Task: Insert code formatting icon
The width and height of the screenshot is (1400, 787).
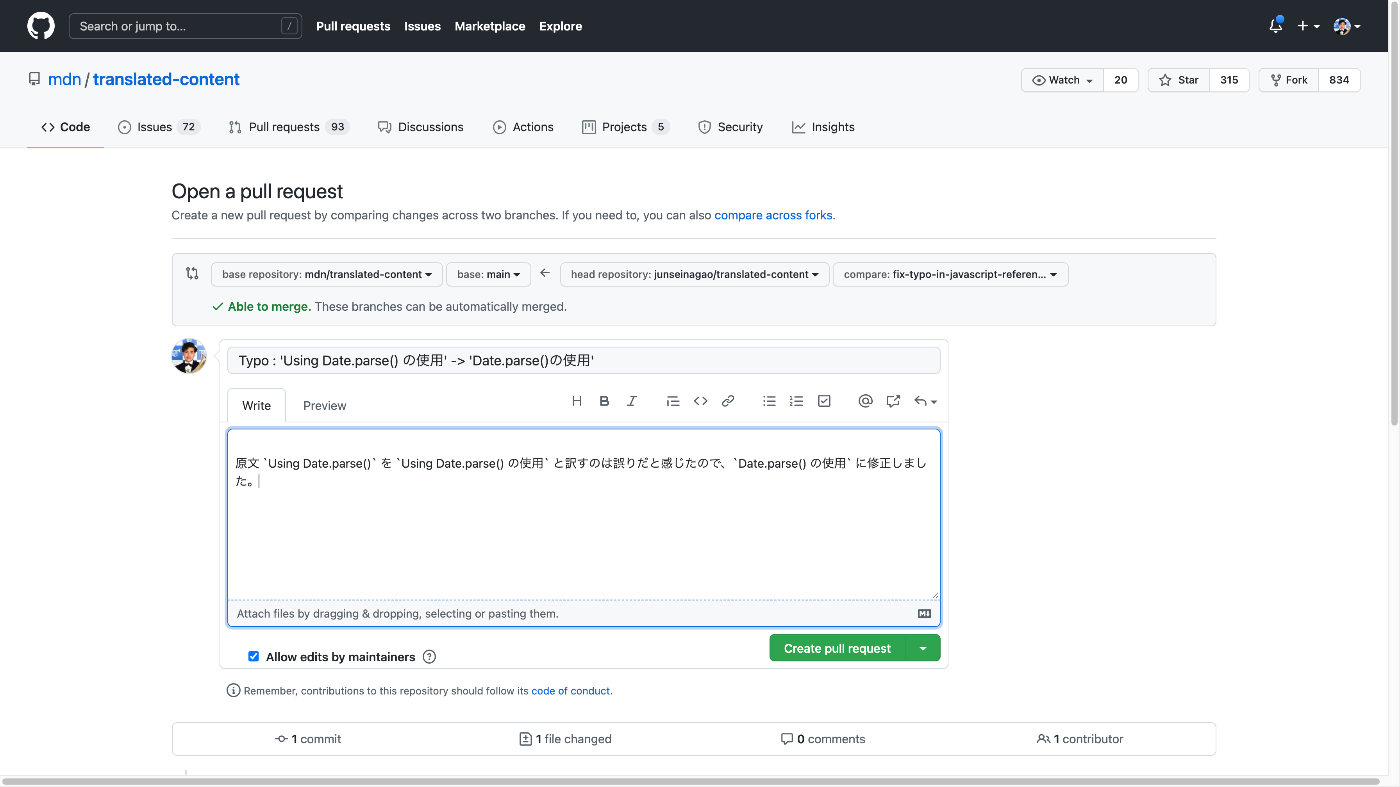Action: [x=701, y=401]
